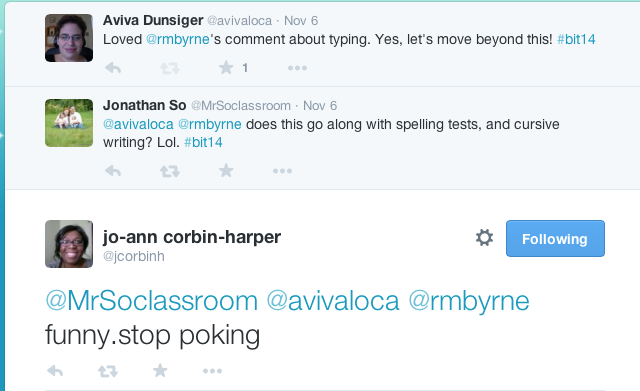Favorite jo-ann corbin-harper's tweet
640x391 pixels.
click(160, 371)
